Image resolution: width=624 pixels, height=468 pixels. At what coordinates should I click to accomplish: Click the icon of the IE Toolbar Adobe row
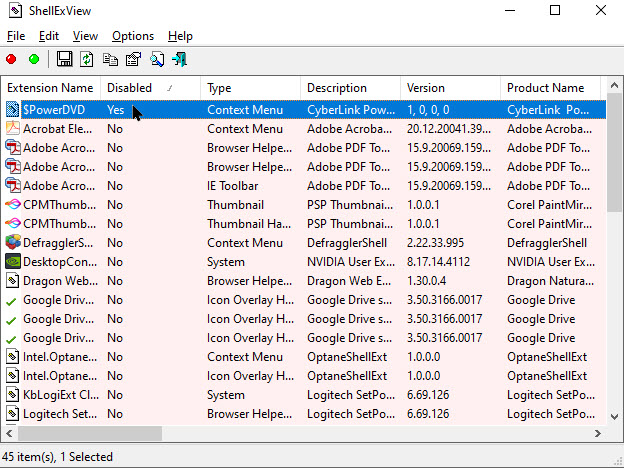pyautogui.click(x=13, y=185)
